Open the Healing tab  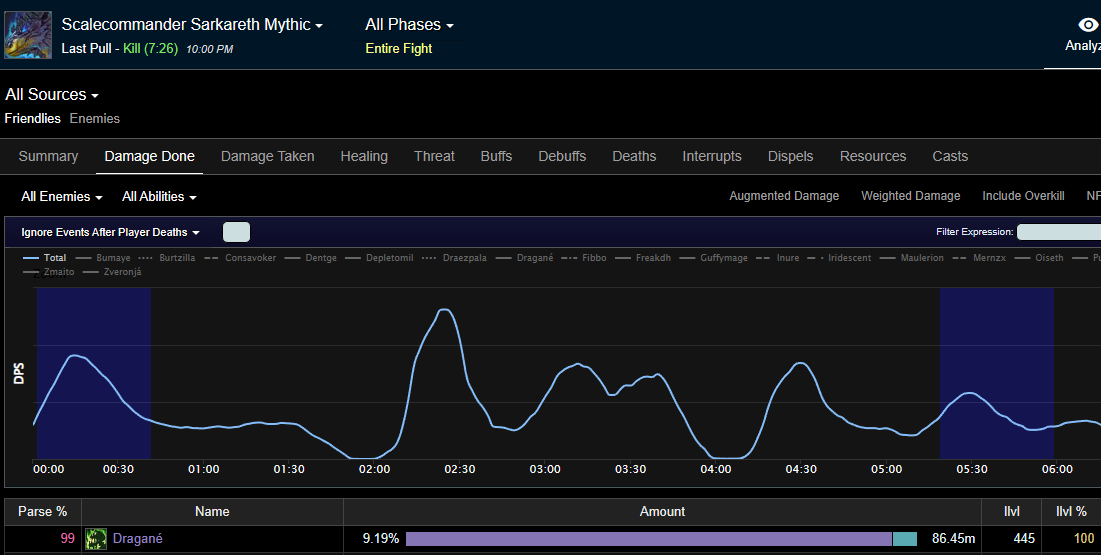pos(364,156)
